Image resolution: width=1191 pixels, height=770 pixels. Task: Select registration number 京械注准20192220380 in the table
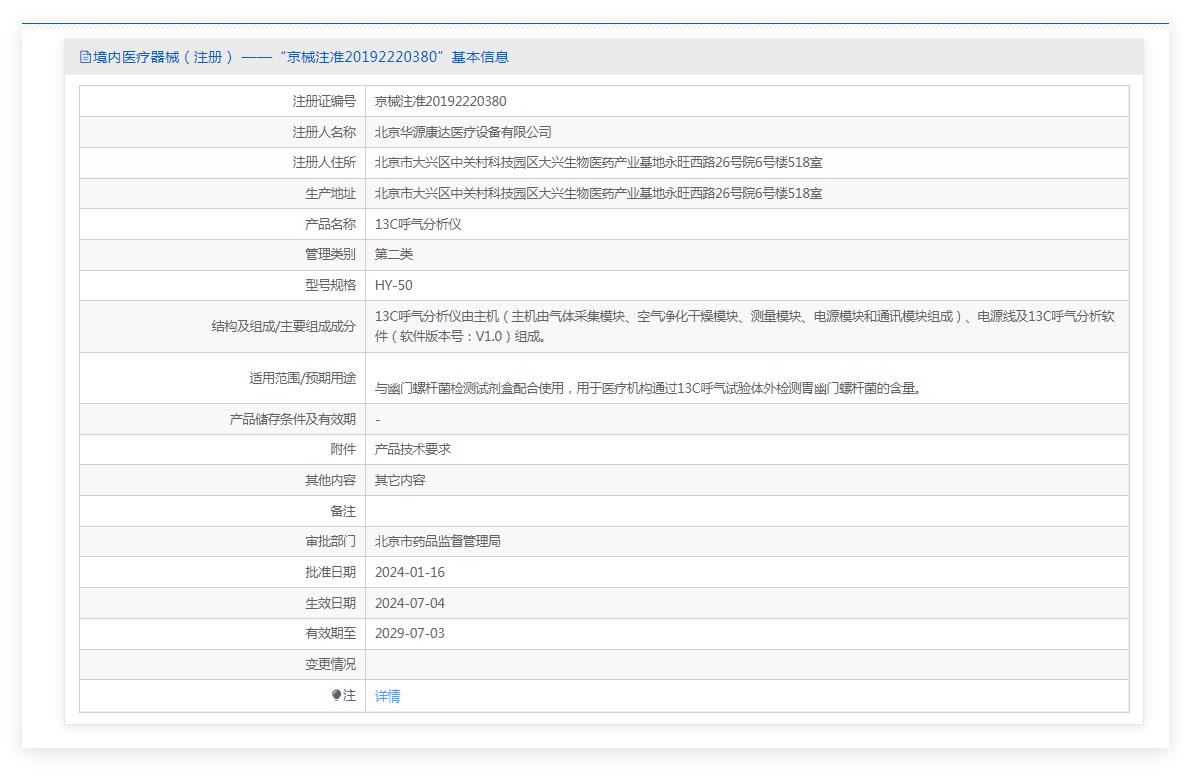pyautogui.click(x=440, y=101)
